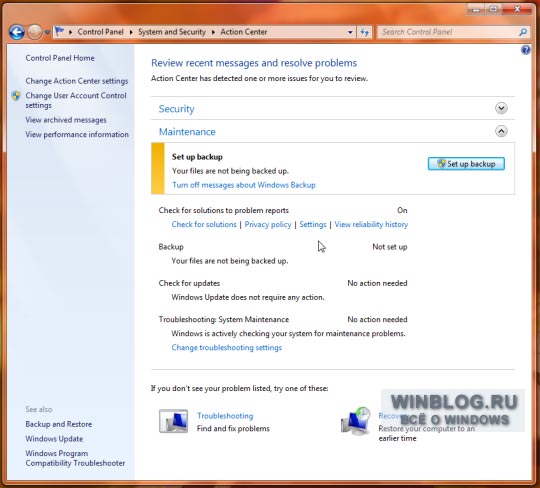Open View performance information link
The image size is (540, 488).
click(x=77, y=134)
